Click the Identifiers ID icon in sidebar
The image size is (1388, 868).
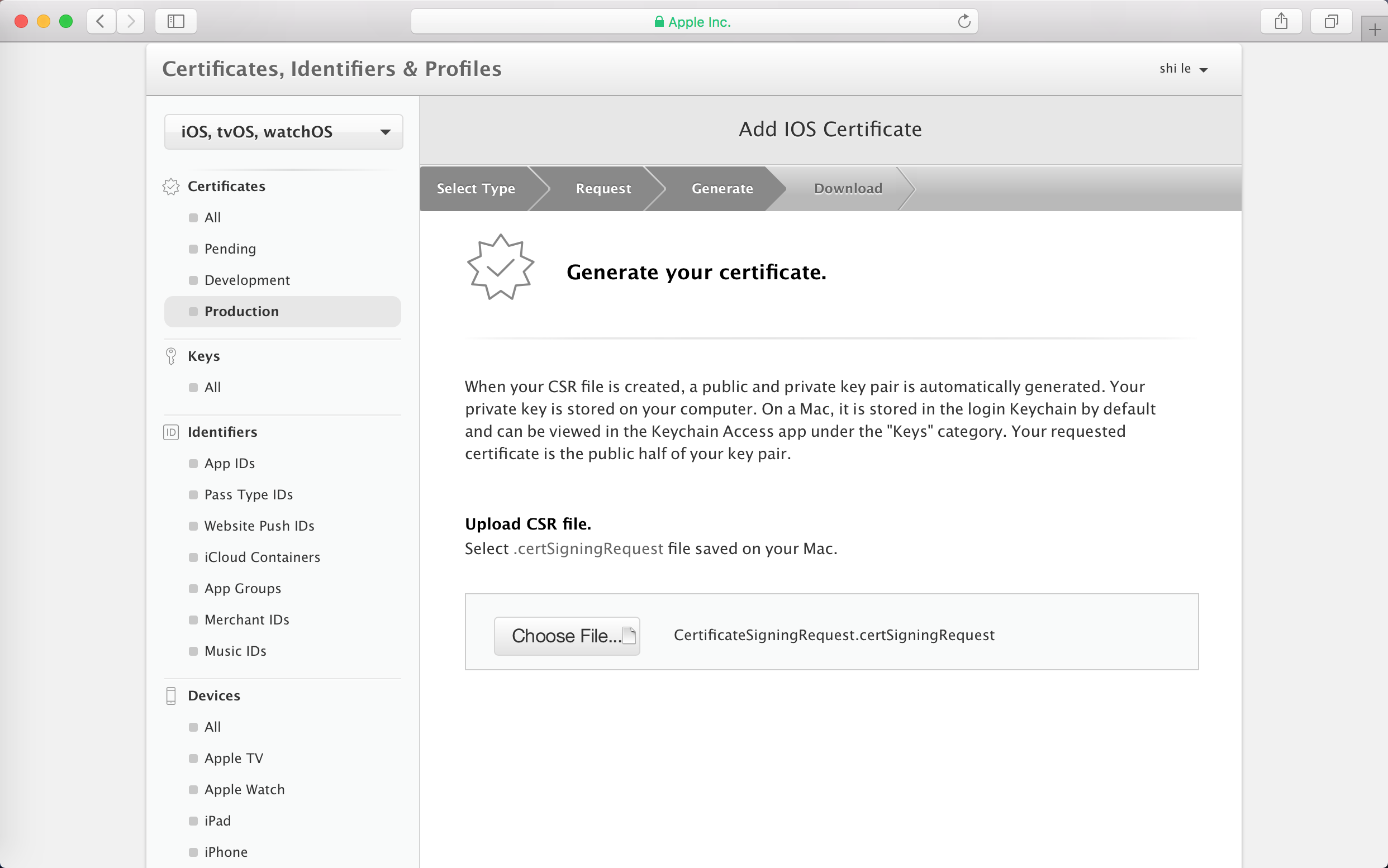coord(170,432)
